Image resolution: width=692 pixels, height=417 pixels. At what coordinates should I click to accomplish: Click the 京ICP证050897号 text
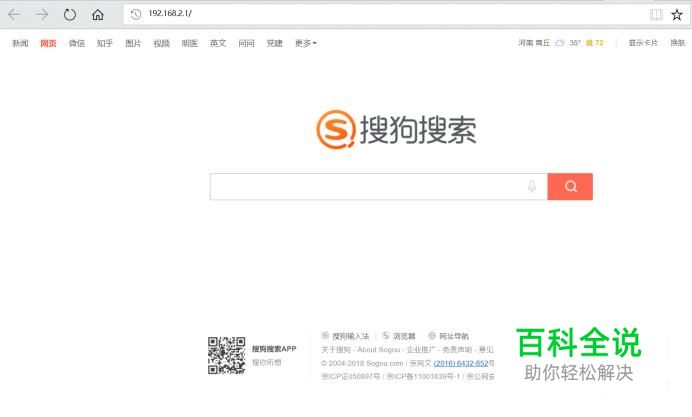pyautogui.click(x=350, y=376)
